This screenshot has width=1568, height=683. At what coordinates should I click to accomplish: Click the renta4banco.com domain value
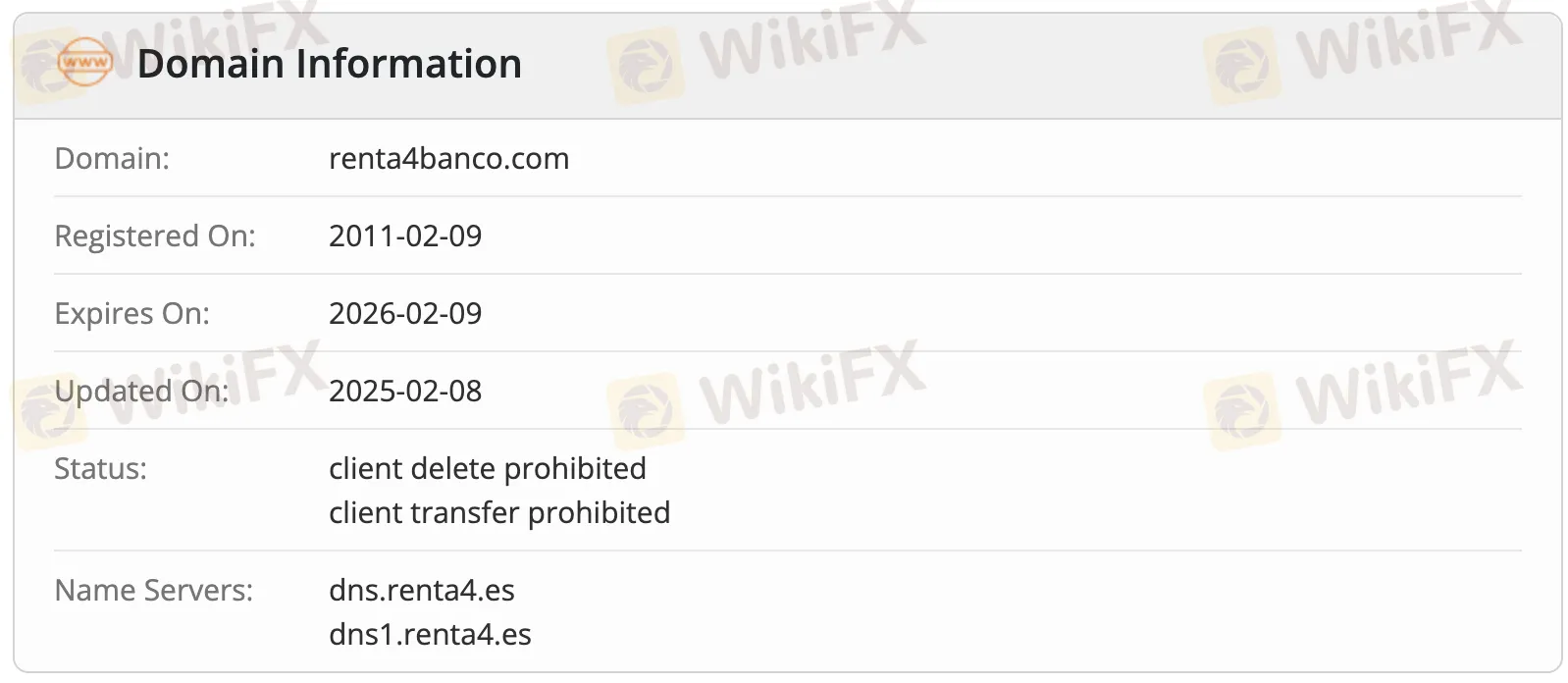448,158
